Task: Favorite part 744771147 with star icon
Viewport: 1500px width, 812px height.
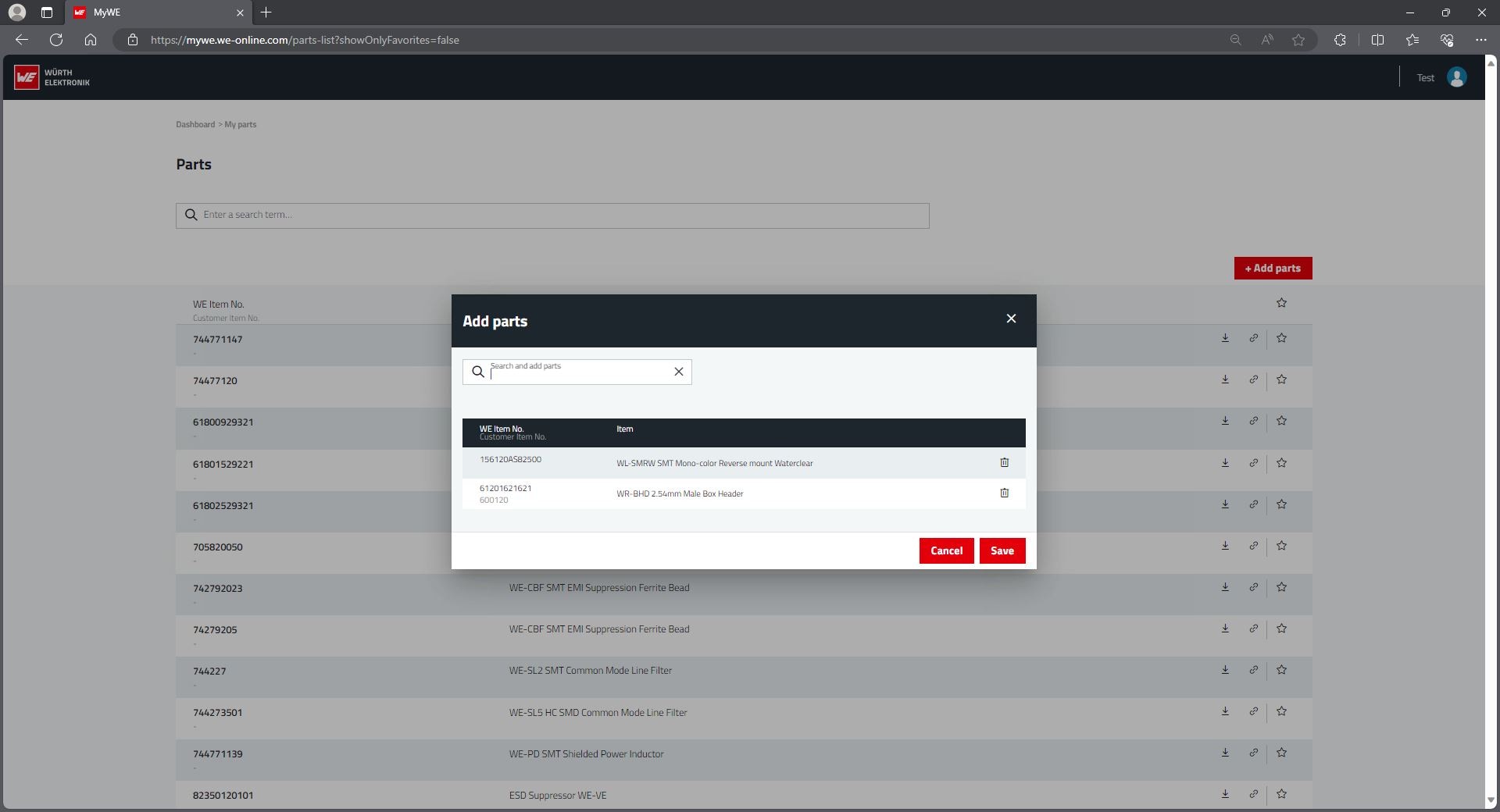Action: pyautogui.click(x=1281, y=338)
